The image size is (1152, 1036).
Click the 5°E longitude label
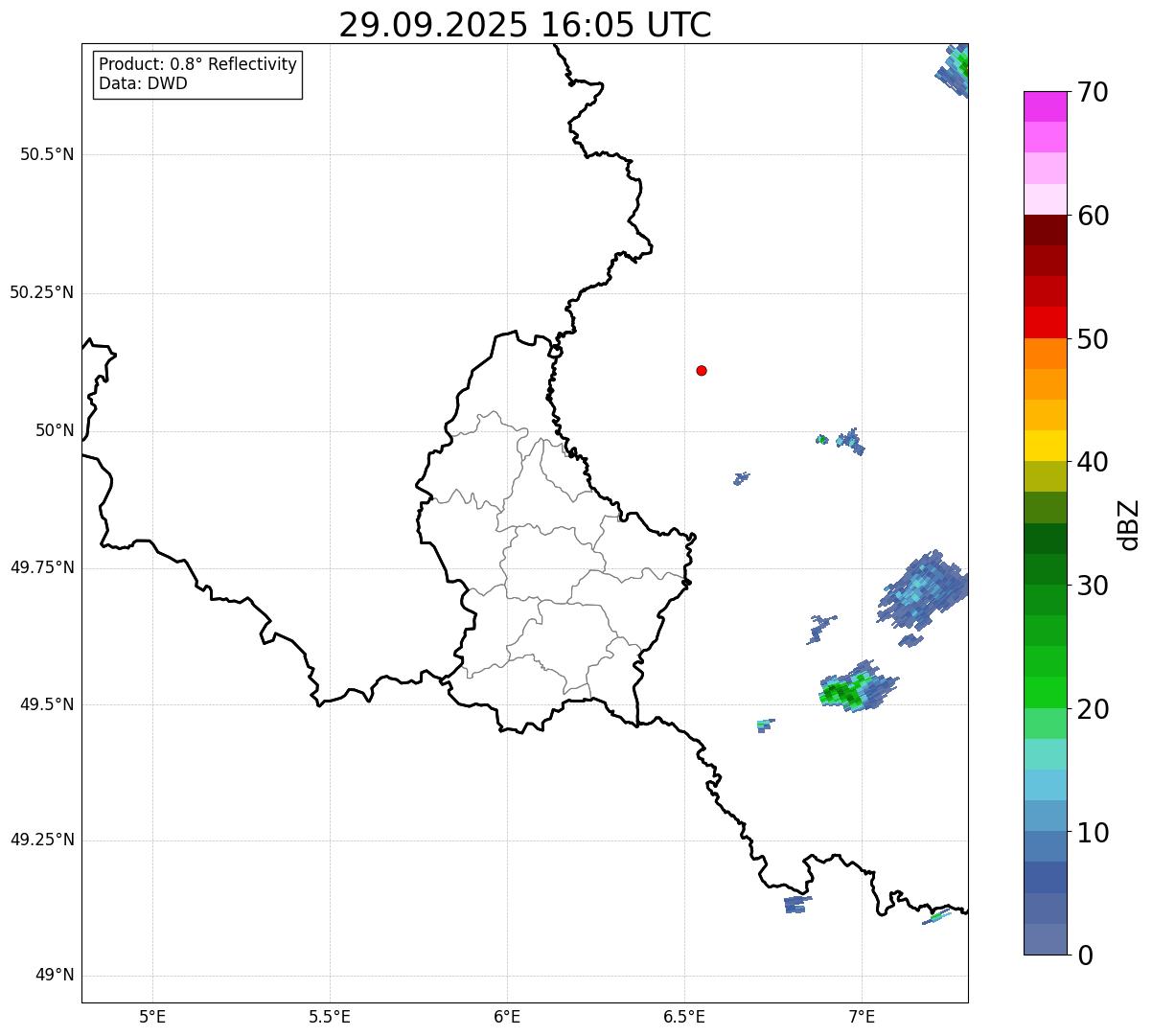click(152, 1017)
